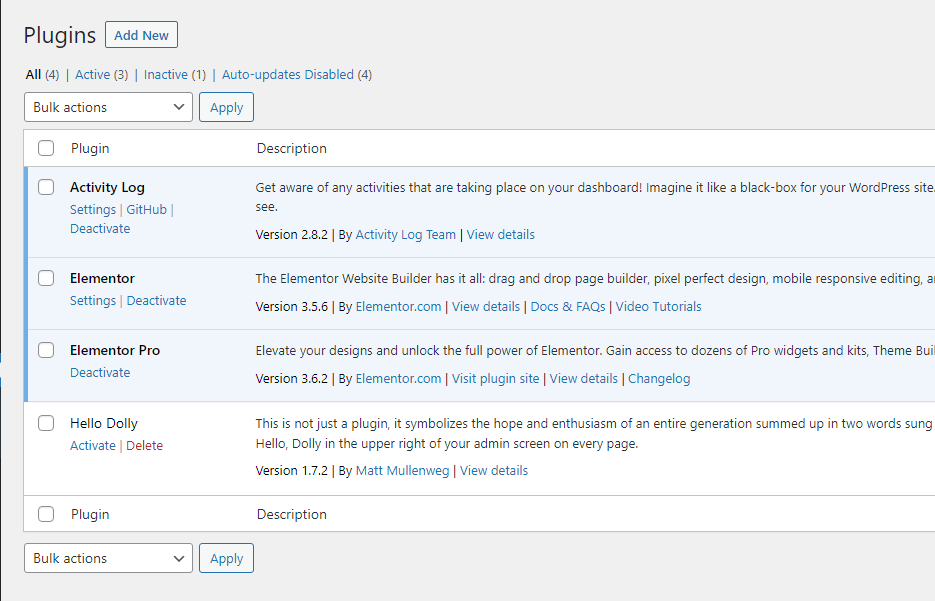
Task: Click the Elementor Pro plugin name
Action: point(115,351)
